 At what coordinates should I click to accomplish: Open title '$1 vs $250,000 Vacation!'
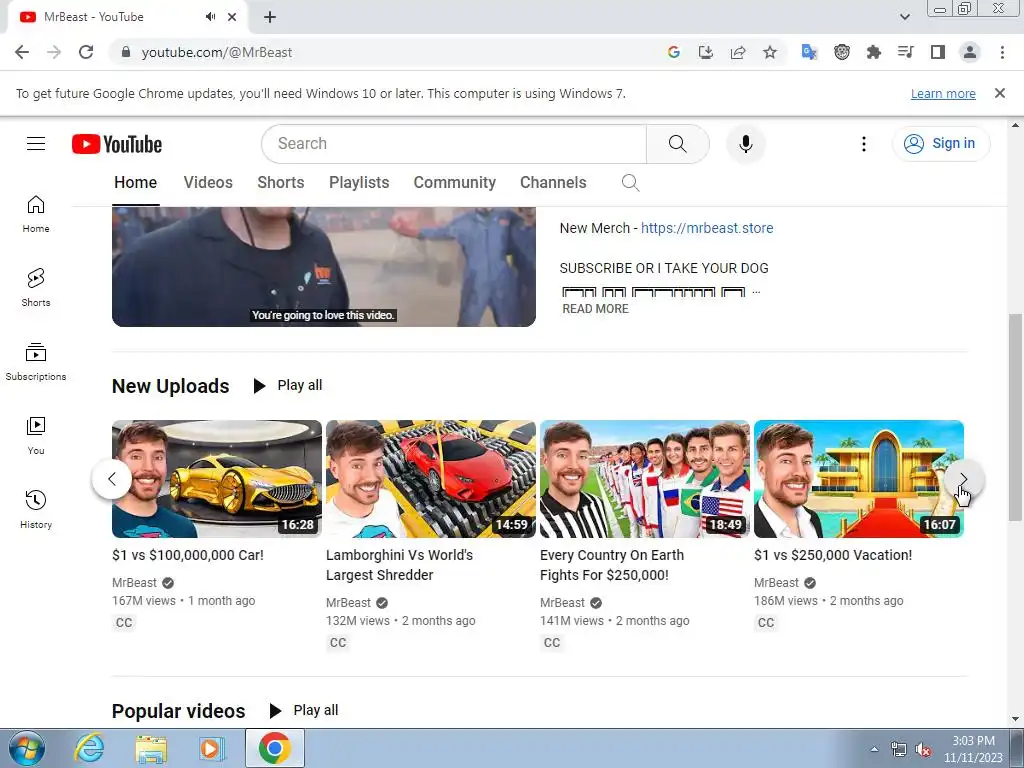coord(833,555)
